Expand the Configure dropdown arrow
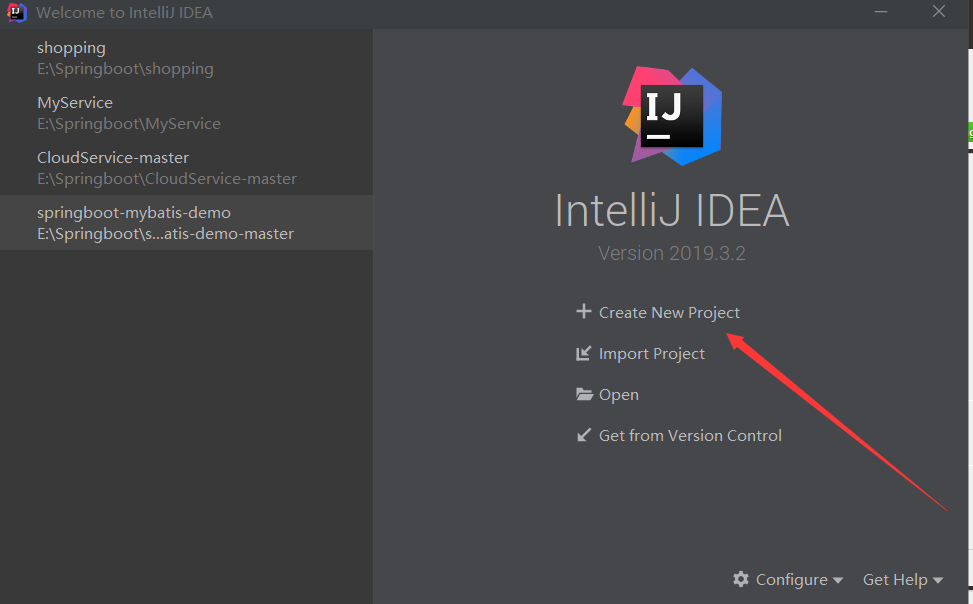 coord(838,580)
